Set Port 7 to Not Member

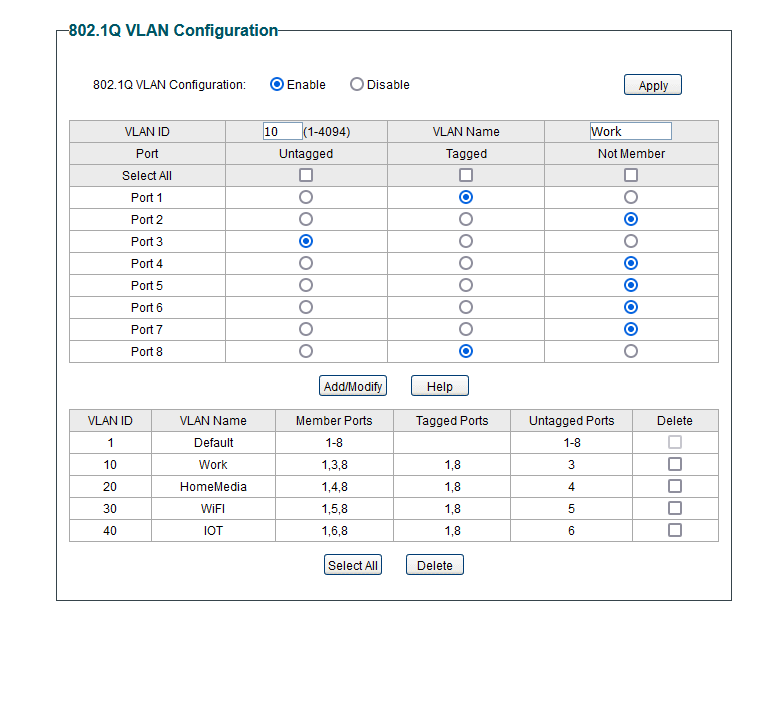[631, 329]
